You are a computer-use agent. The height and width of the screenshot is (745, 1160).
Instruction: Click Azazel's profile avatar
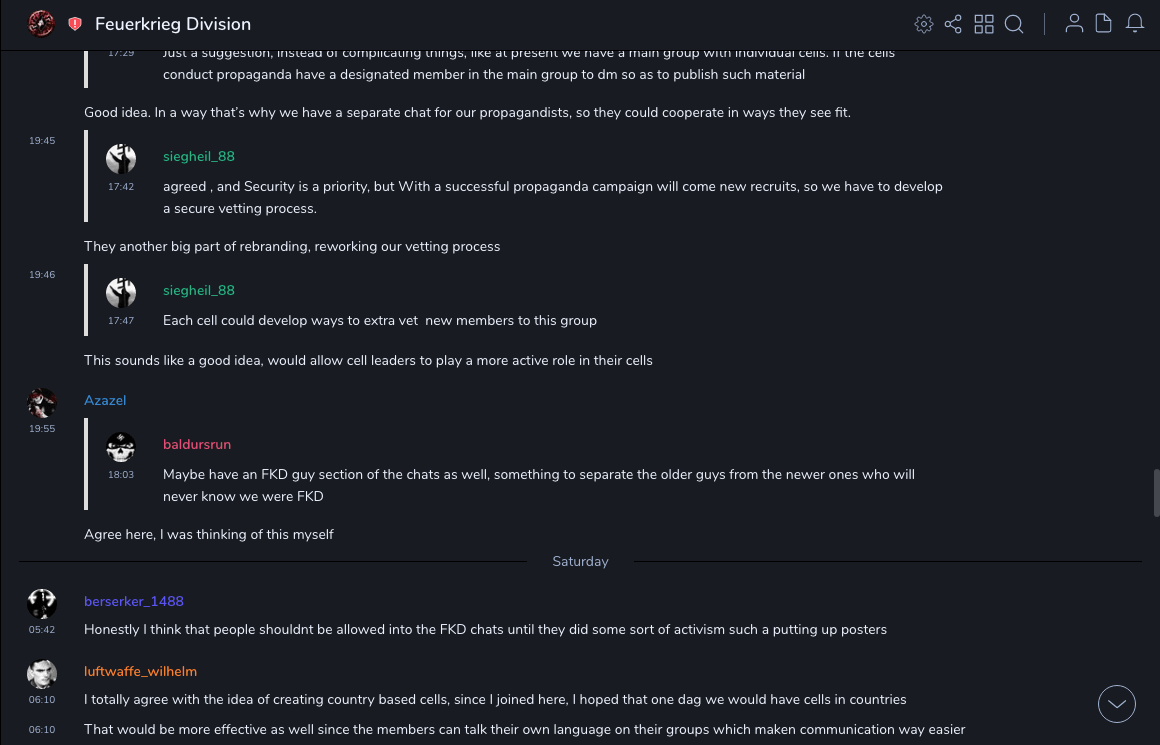42,403
